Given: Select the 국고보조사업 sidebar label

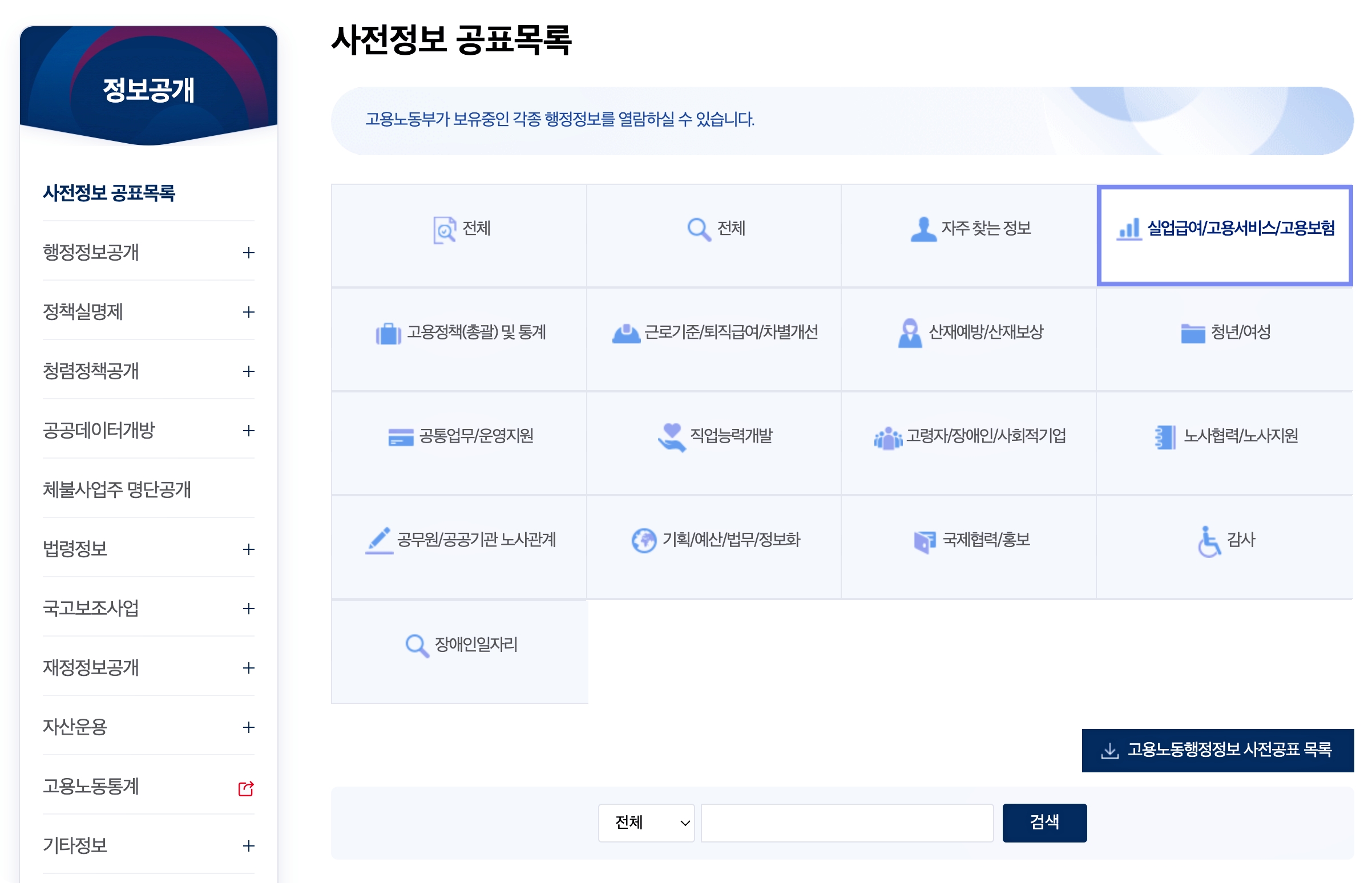Looking at the screenshot, I should (x=91, y=609).
